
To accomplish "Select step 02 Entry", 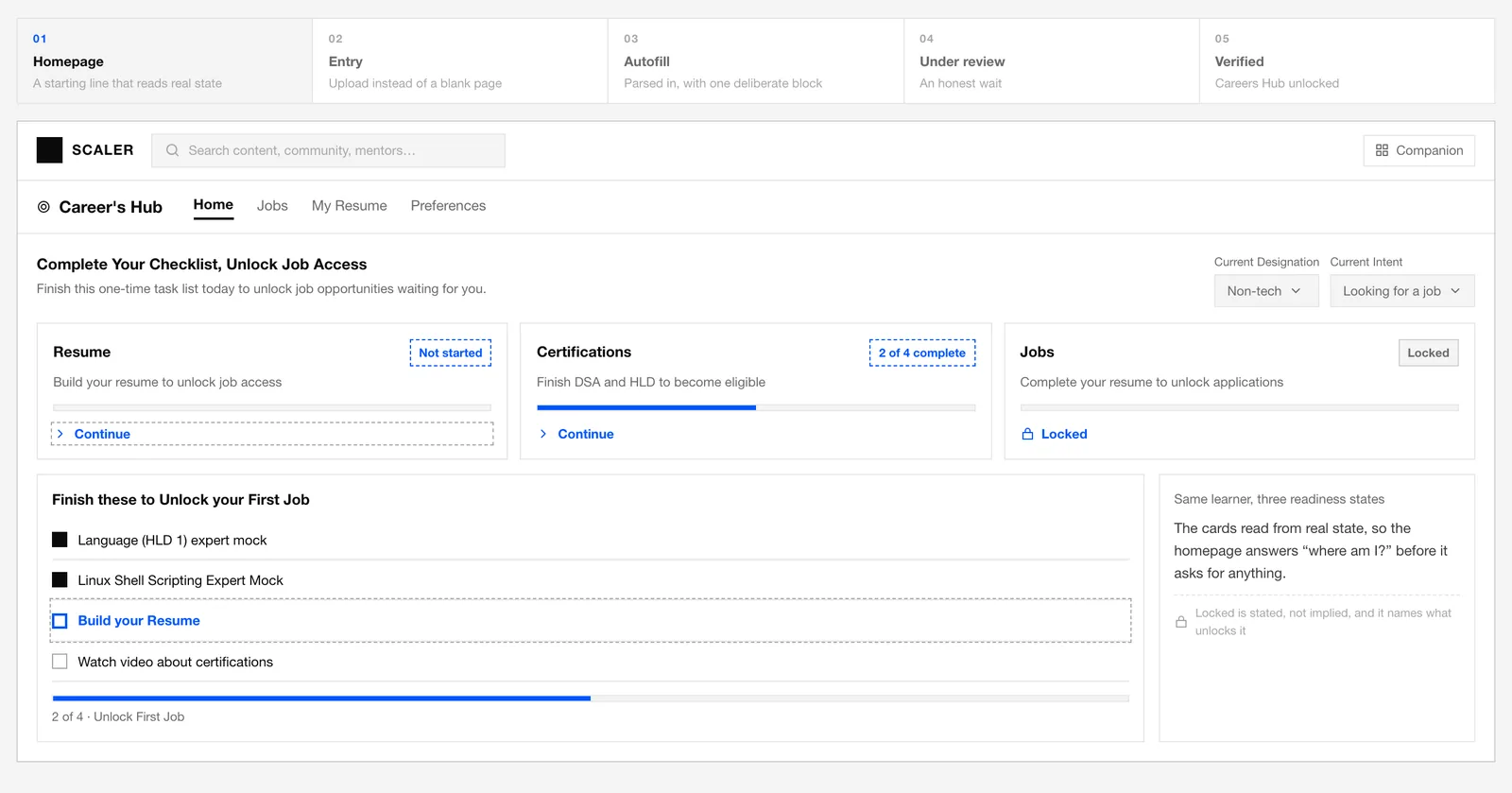I will click(x=460, y=61).
